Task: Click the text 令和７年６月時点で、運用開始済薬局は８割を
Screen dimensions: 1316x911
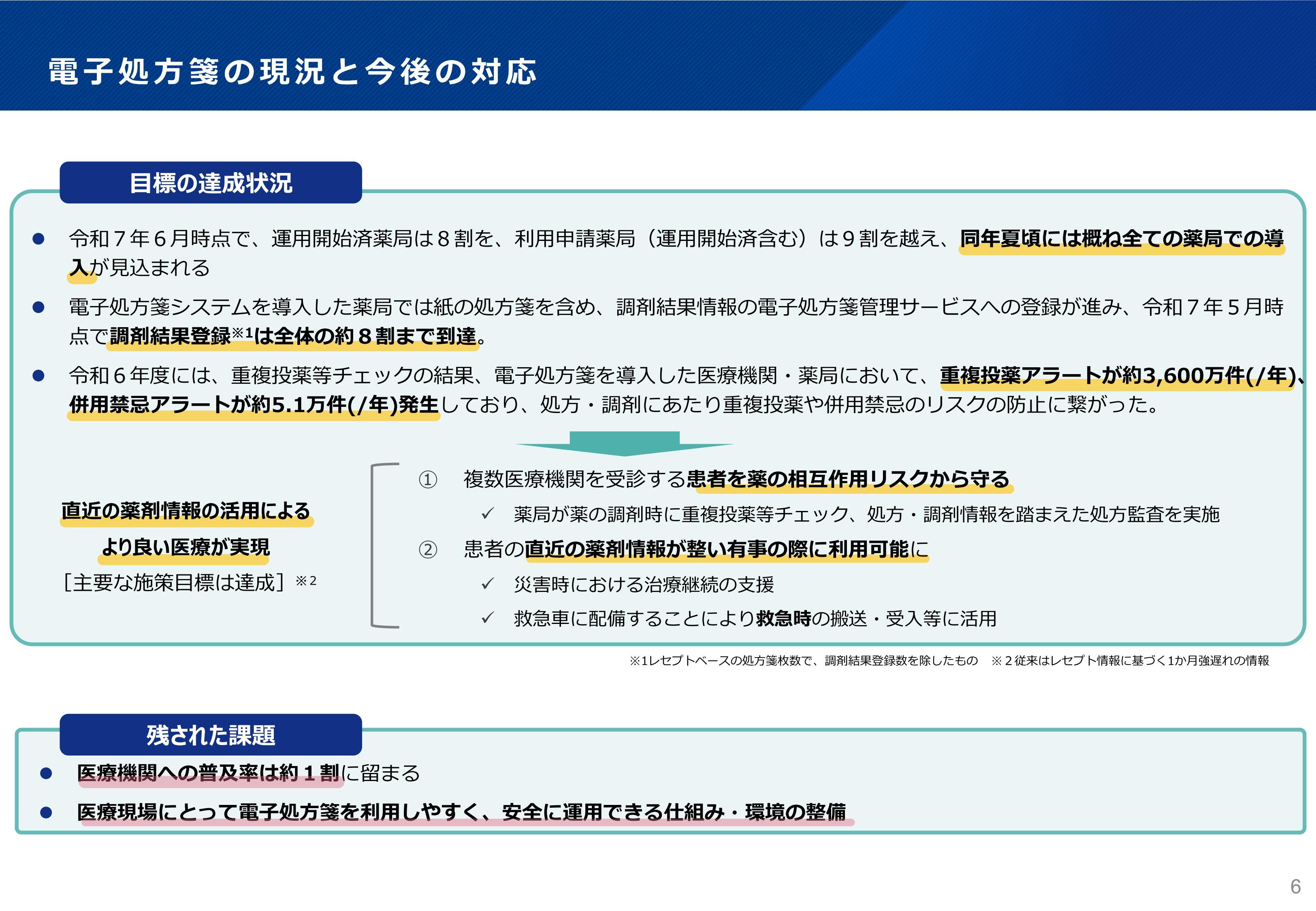Action: click(282, 238)
